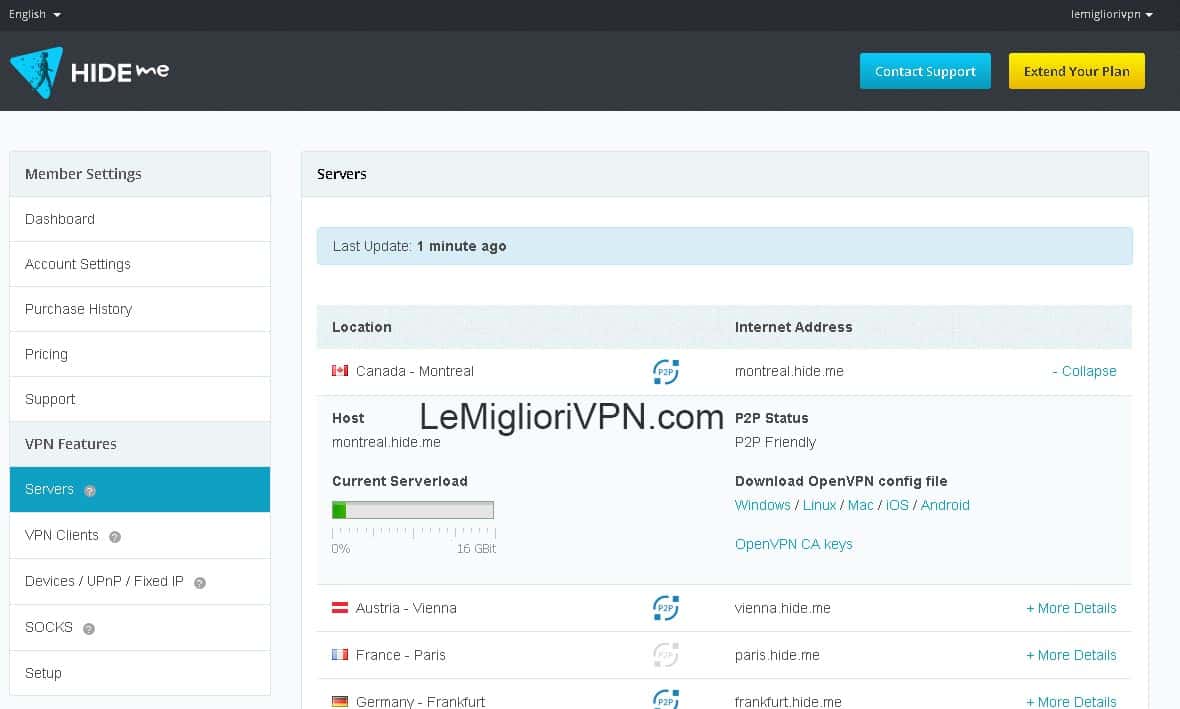Click the Canada flag icon
Viewport: 1180px width, 709px height.
[x=340, y=370]
